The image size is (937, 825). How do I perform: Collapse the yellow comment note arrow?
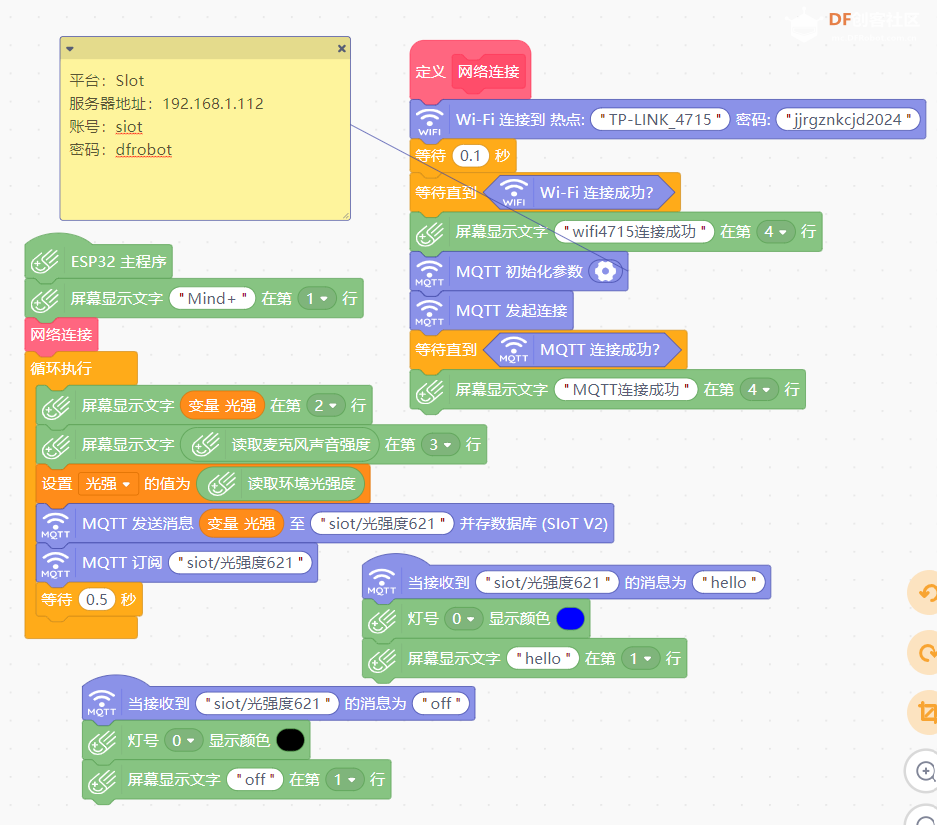tap(70, 49)
